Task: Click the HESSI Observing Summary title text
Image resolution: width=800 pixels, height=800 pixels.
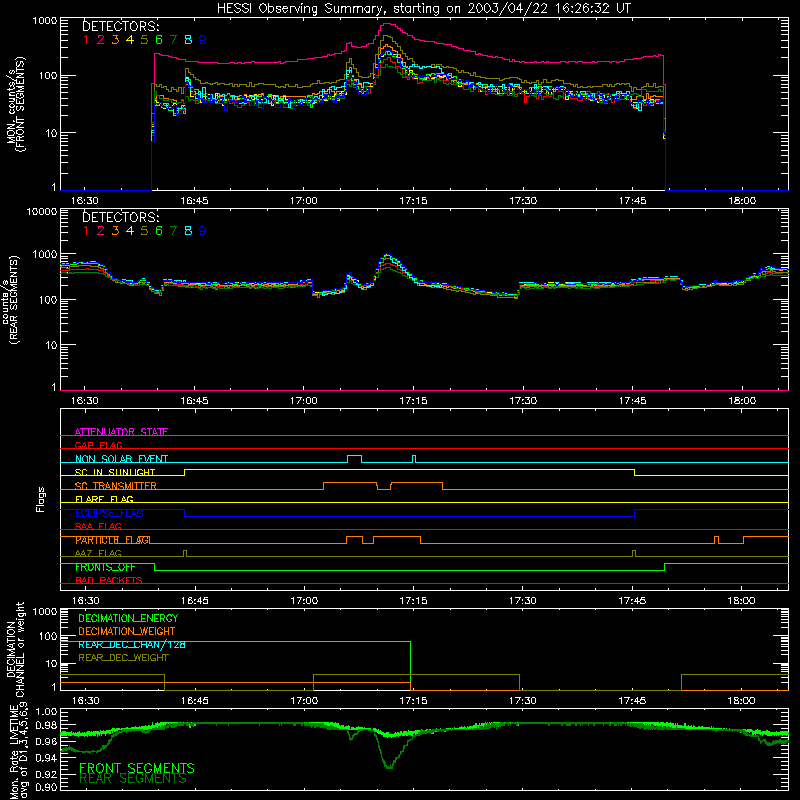Action: click(424, 9)
